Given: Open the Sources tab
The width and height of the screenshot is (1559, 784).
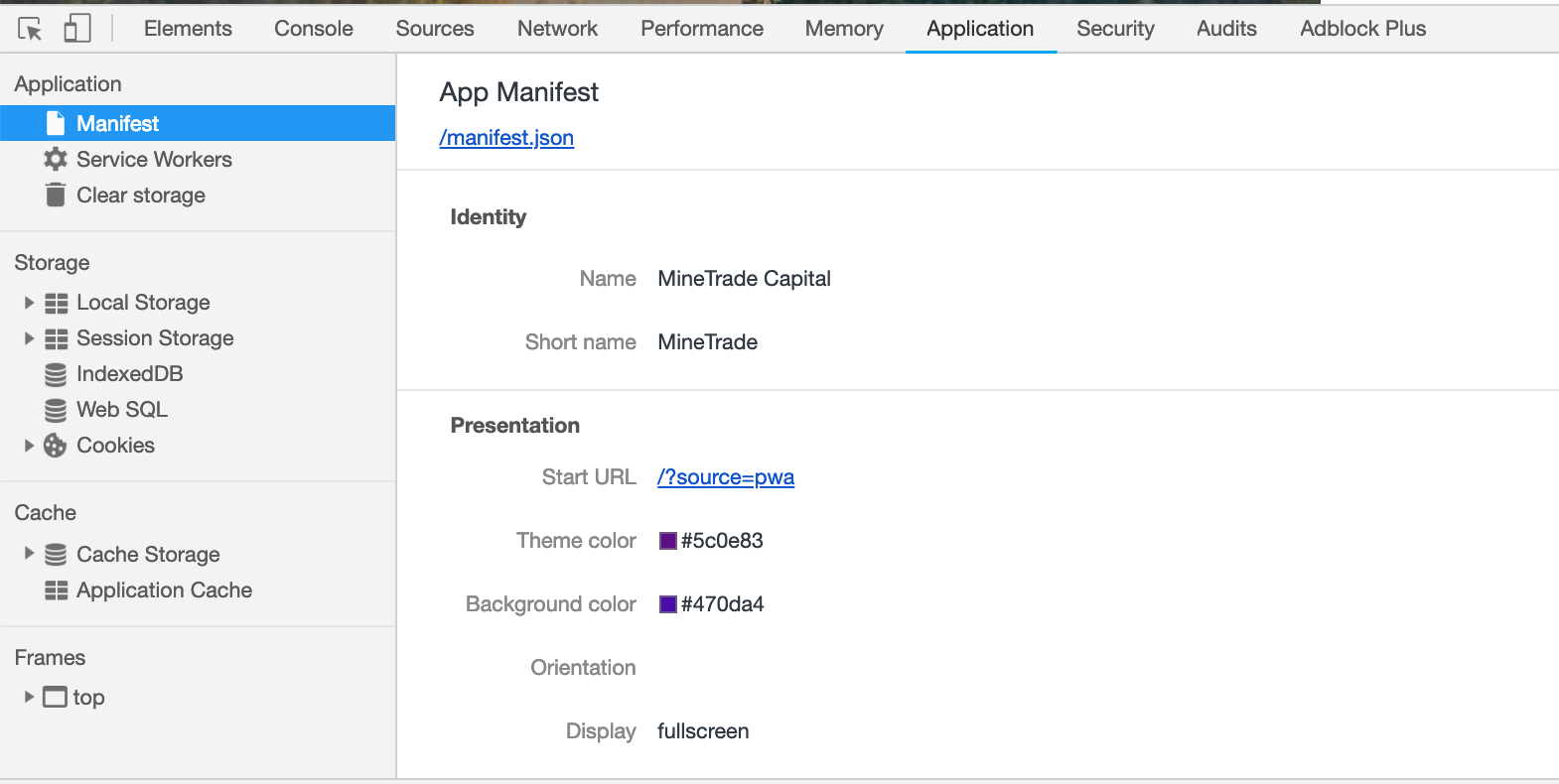Looking at the screenshot, I should point(435,29).
